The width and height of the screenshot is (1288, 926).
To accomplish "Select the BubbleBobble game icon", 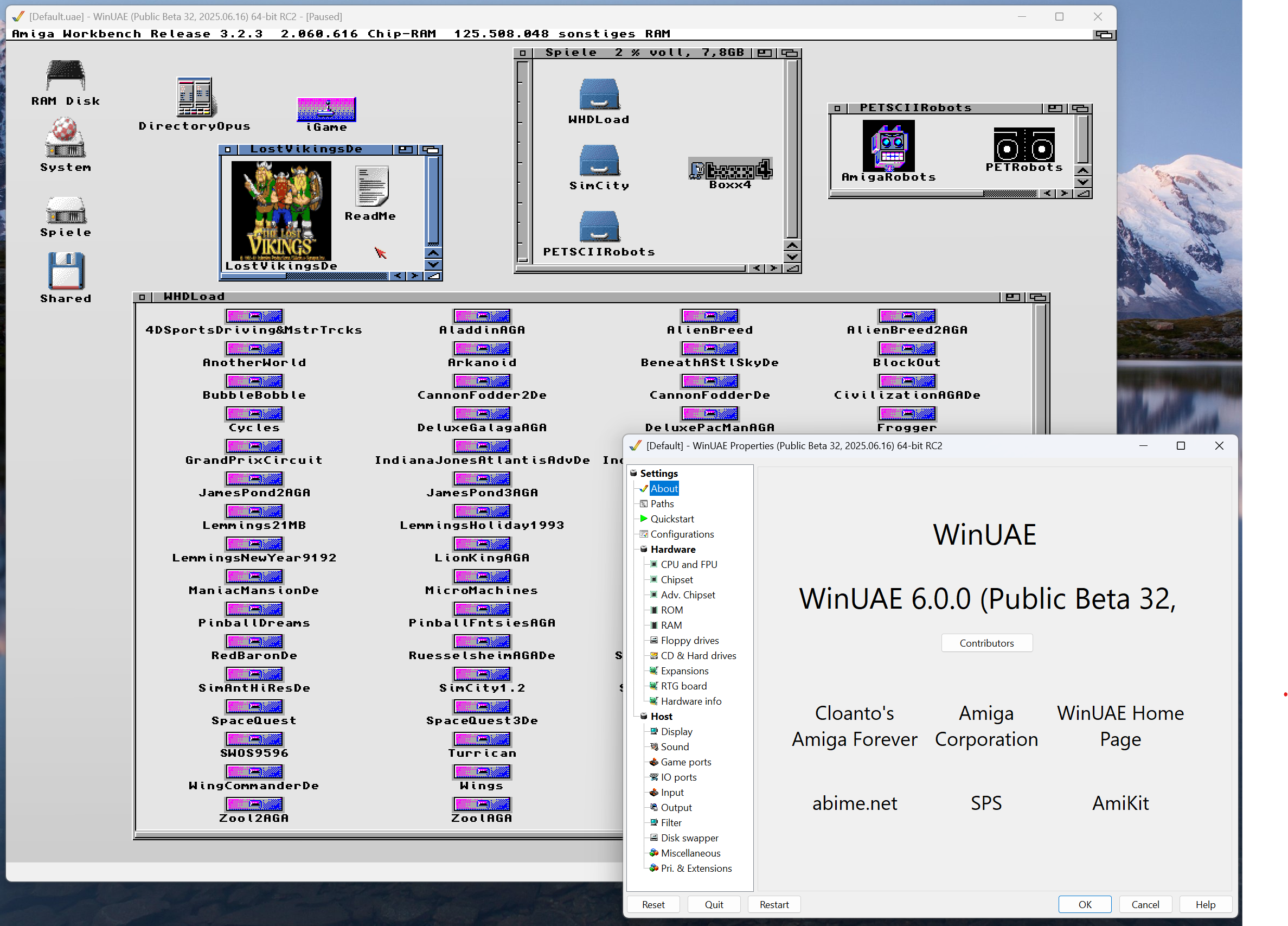I will click(x=254, y=381).
